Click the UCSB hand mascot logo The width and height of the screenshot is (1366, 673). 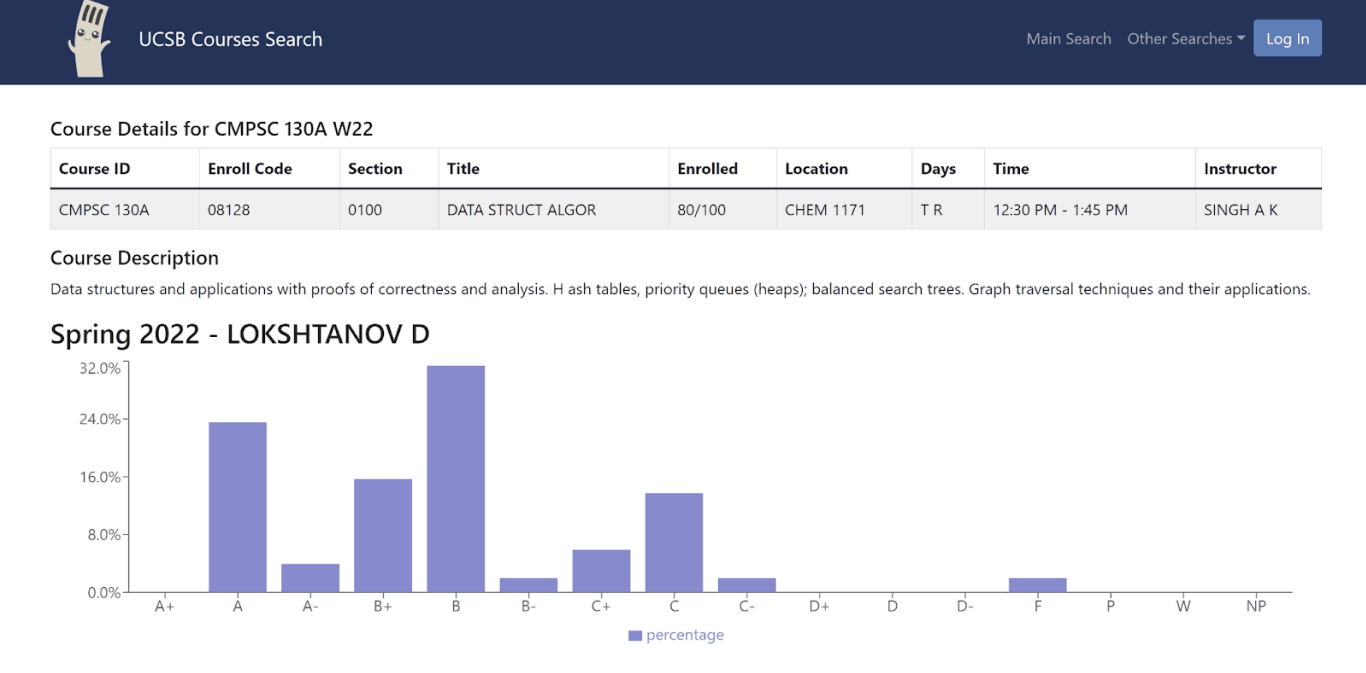pyautogui.click(x=90, y=40)
